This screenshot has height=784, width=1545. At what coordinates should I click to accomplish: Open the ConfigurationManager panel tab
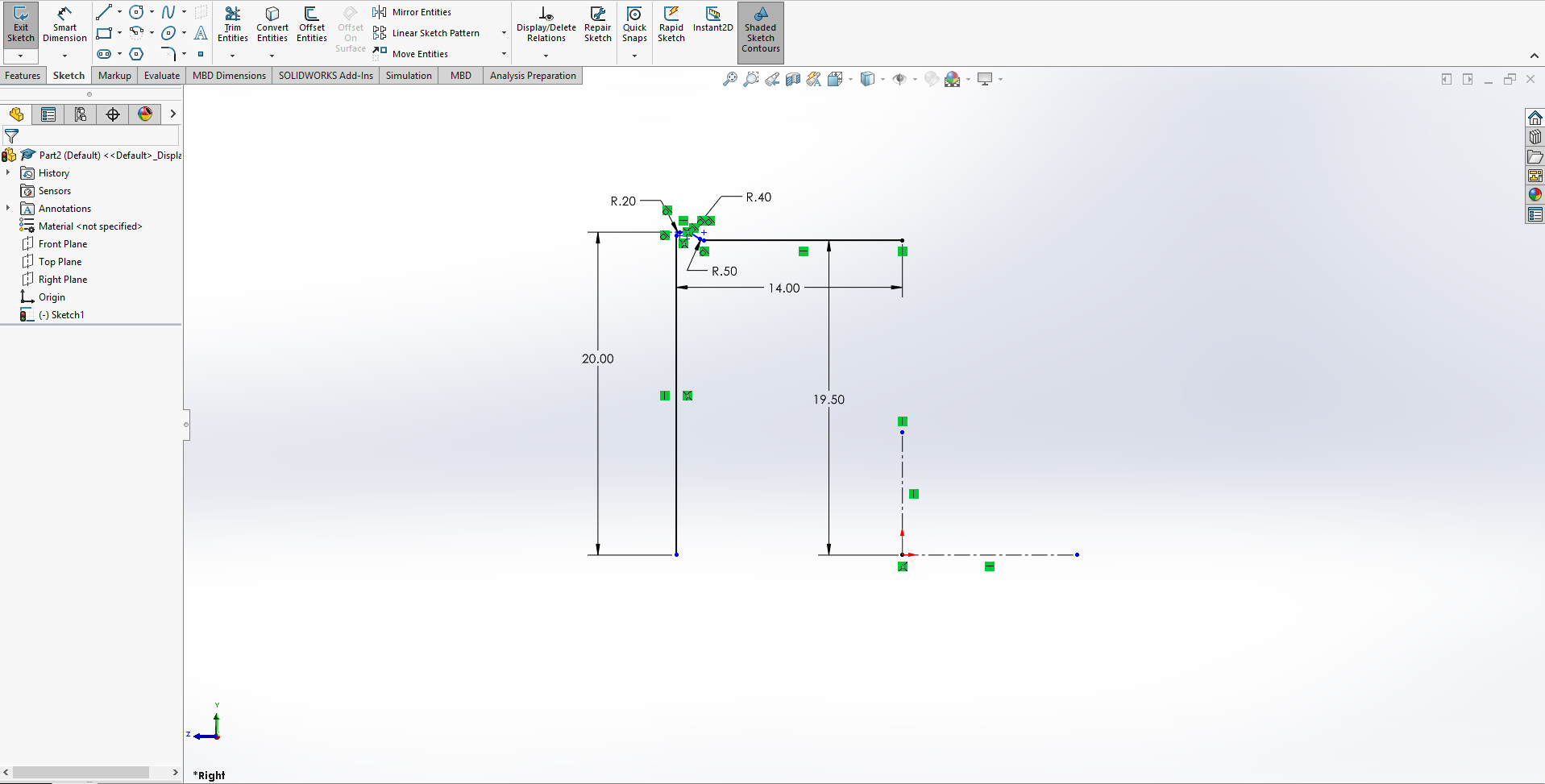81,114
